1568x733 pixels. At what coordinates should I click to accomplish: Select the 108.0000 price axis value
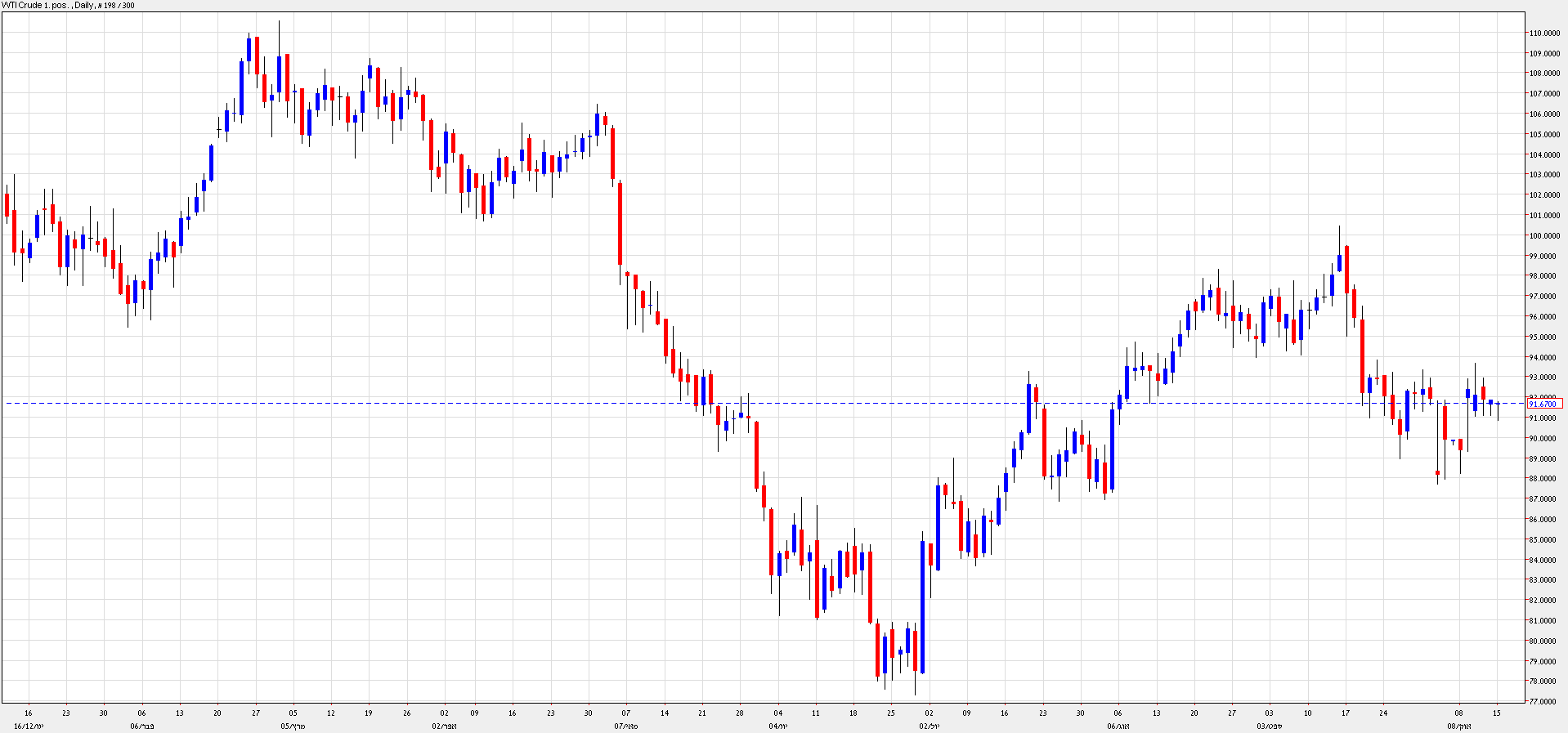point(1544,74)
